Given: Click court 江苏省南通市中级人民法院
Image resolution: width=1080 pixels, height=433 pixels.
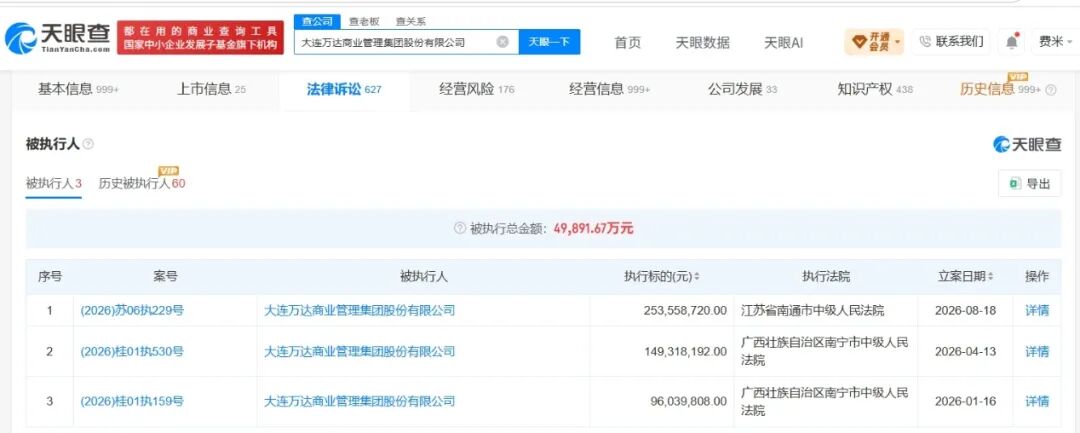Looking at the screenshot, I should pyautogui.click(x=812, y=310).
